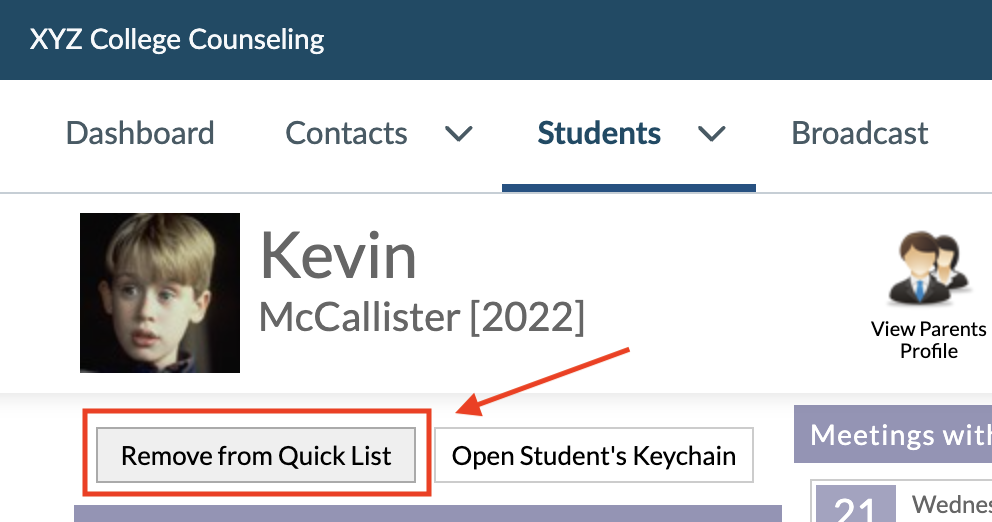Click the purple section bar below Quick List button

pos(428,513)
